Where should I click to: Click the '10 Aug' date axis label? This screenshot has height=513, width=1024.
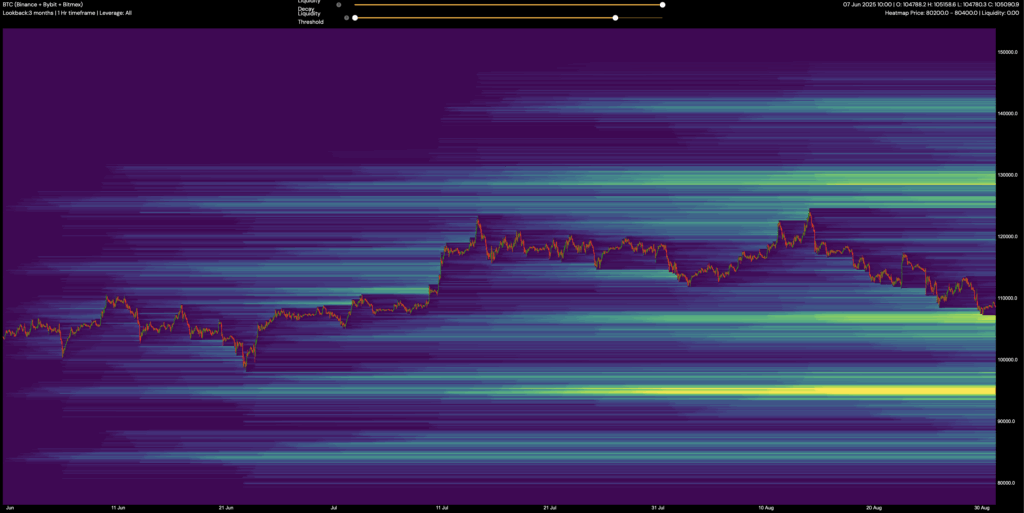[x=766, y=508]
